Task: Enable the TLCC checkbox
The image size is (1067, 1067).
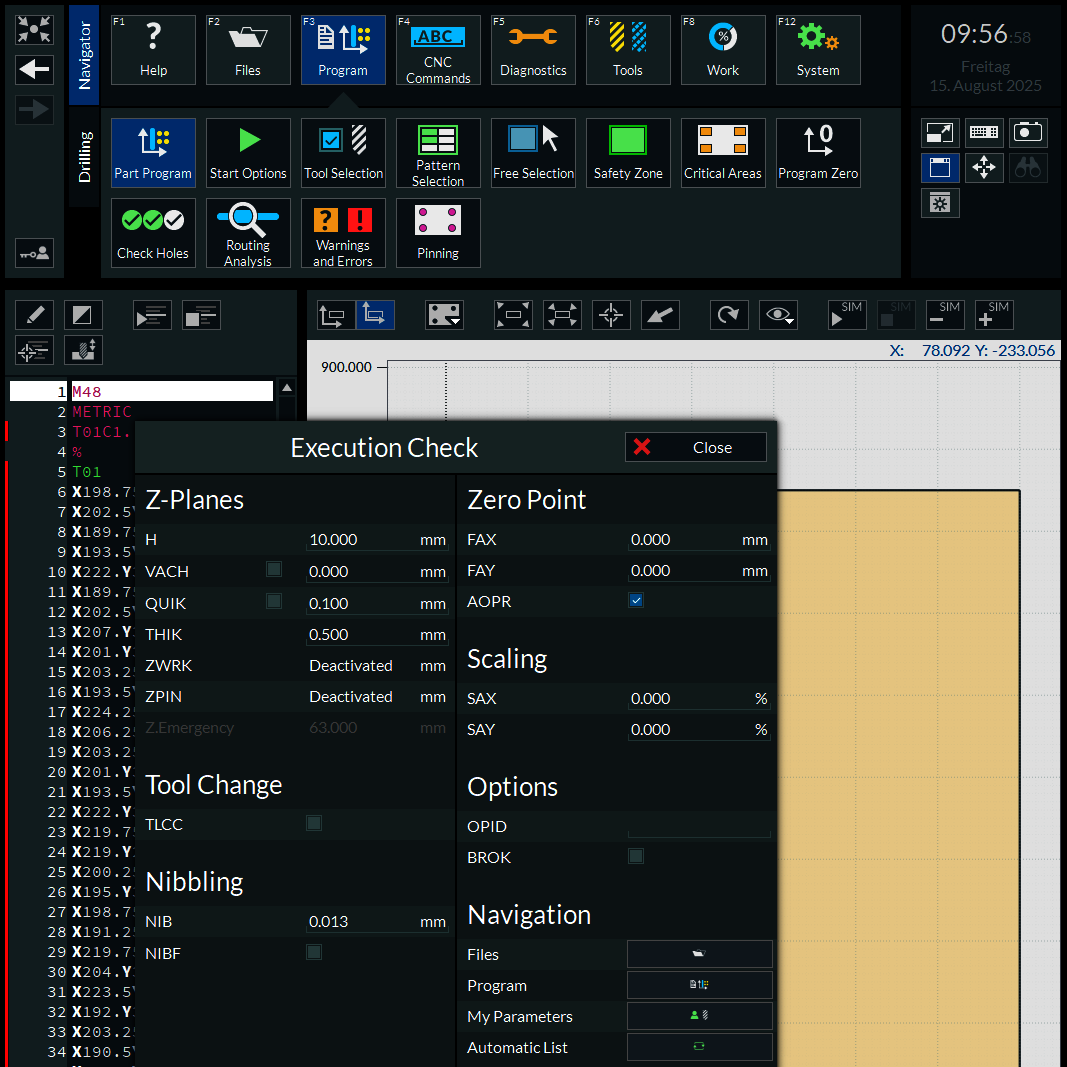Action: click(314, 823)
